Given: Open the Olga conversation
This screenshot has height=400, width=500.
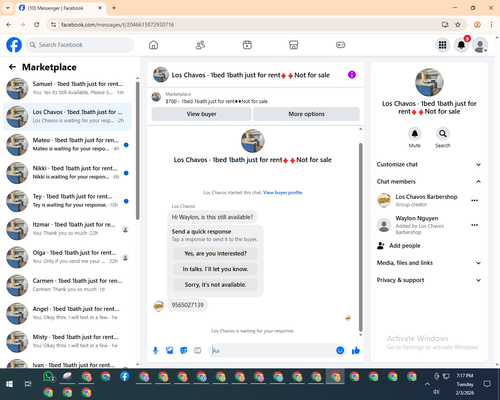Looking at the screenshot, I should (67, 257).
